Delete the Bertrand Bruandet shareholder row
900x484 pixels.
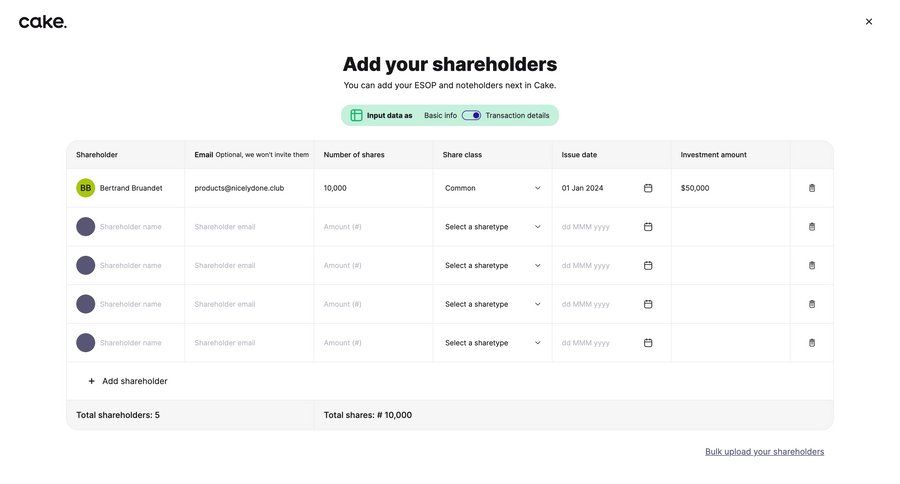[812, 188]
